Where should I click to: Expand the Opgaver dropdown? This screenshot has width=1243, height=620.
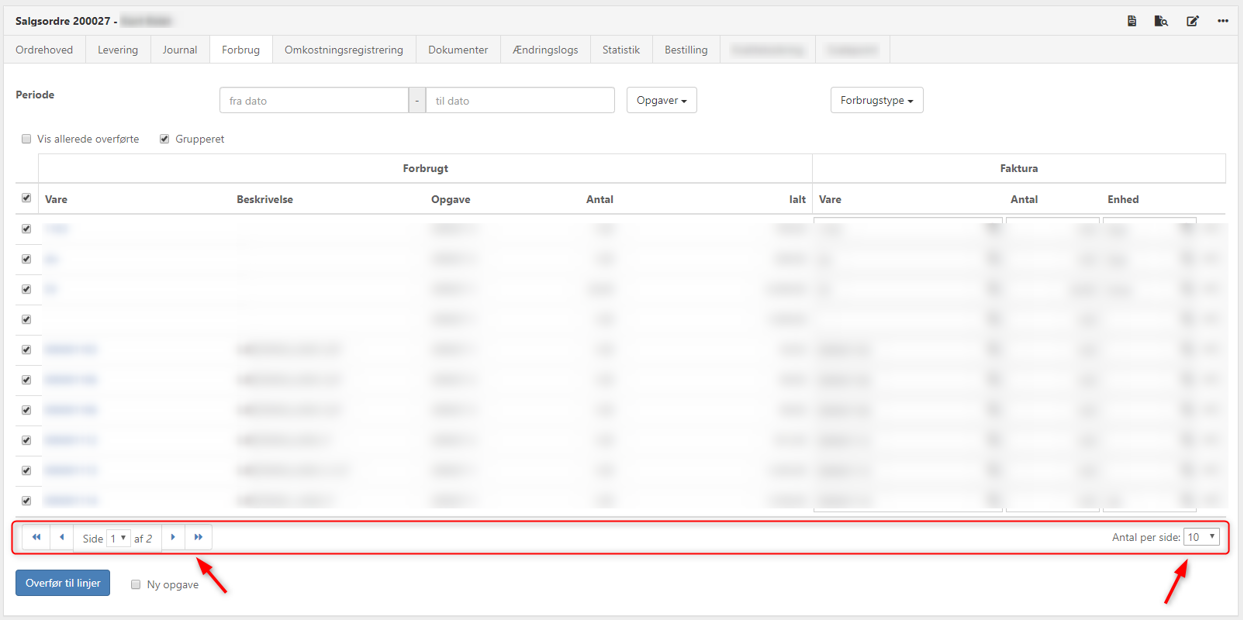pos(661,100)
